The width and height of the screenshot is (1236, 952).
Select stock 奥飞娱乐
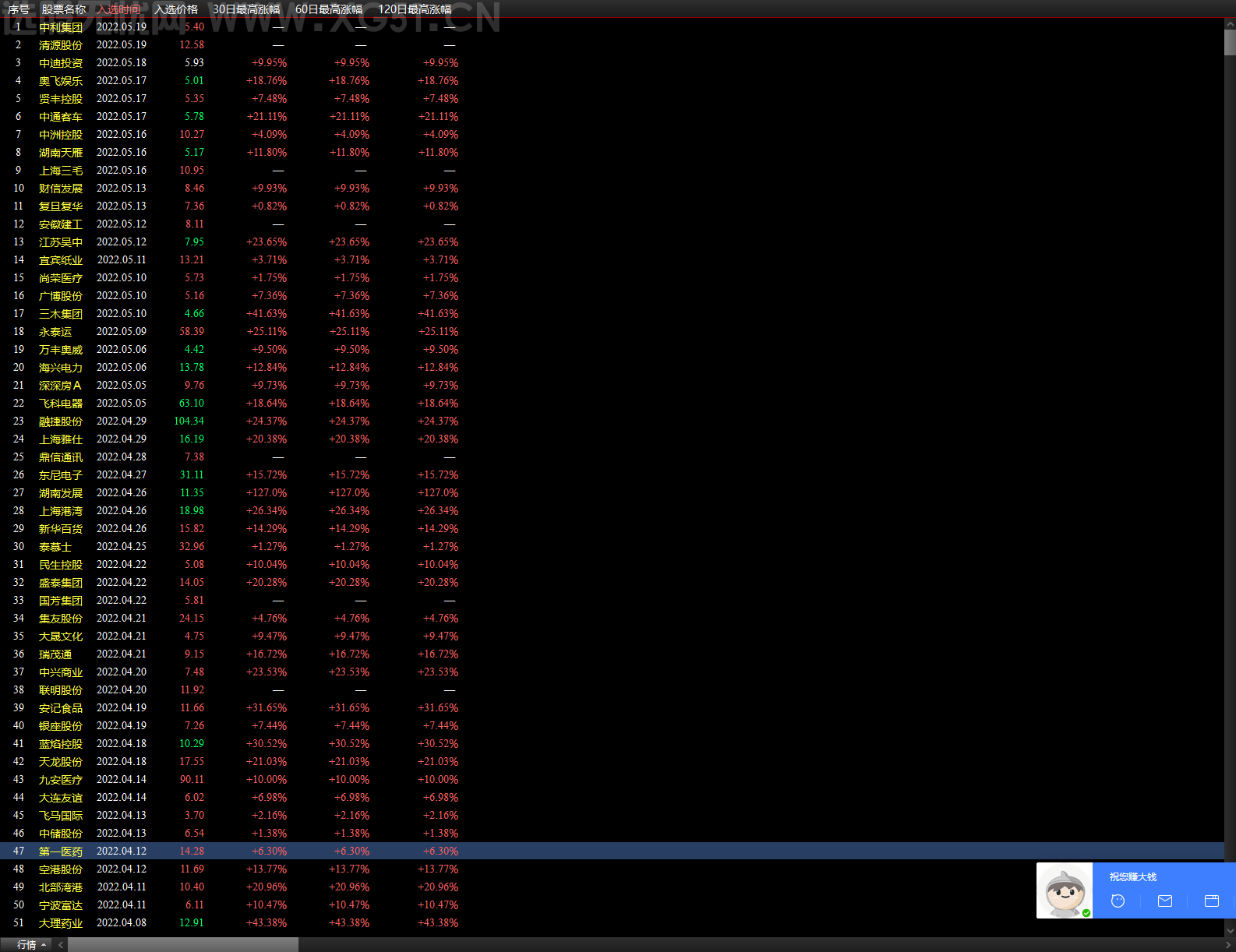[x=61, y=81]
